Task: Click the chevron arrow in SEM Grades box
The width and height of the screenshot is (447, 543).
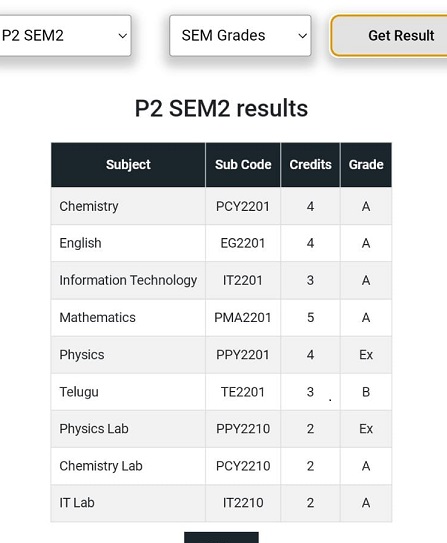Action: [303, 36]
